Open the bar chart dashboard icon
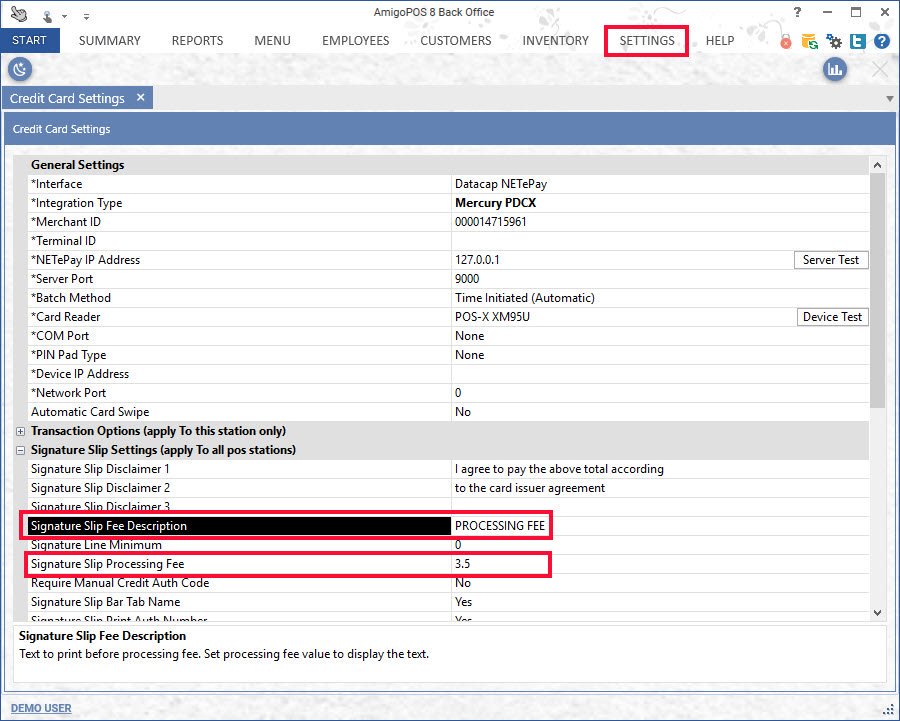Screen dimensions: 900x721 (x=834, y=69)
